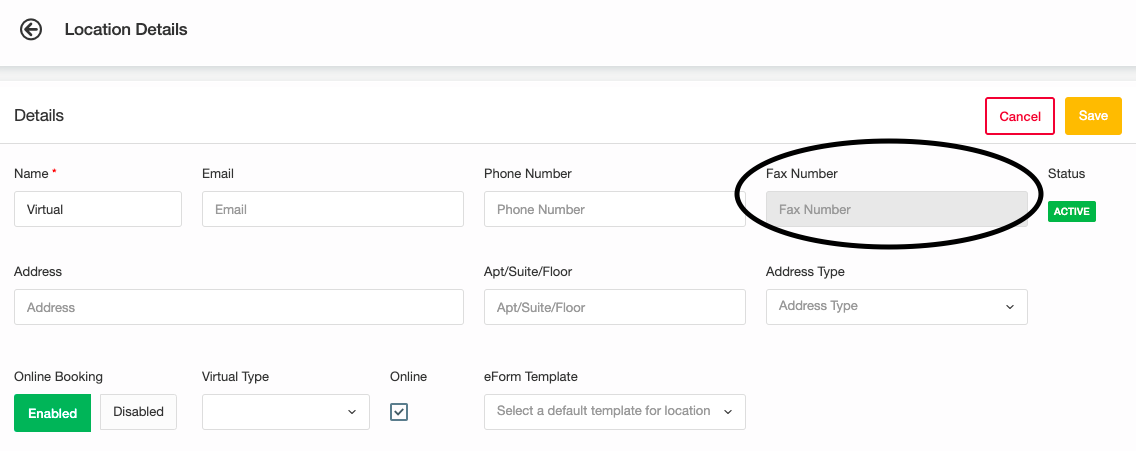Click the Virtual Type chevron arrow

pos(352,412)
